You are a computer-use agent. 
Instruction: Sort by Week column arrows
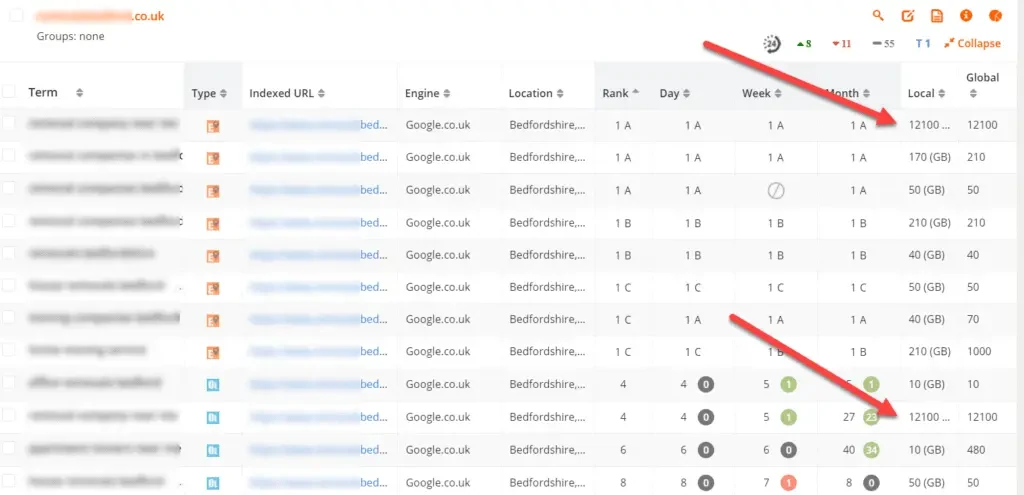tap(778, 93)
